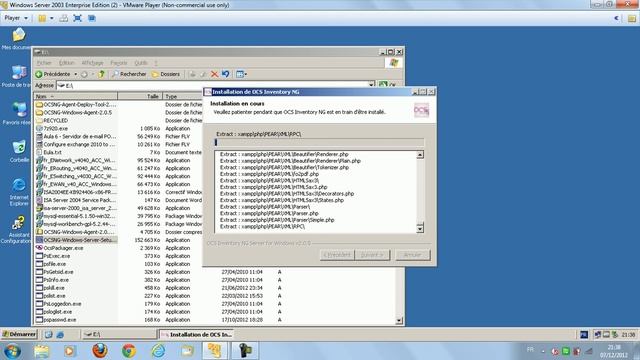Click the Explorer address field showing E:\
The image size is (640, 360).
(212, 85)
